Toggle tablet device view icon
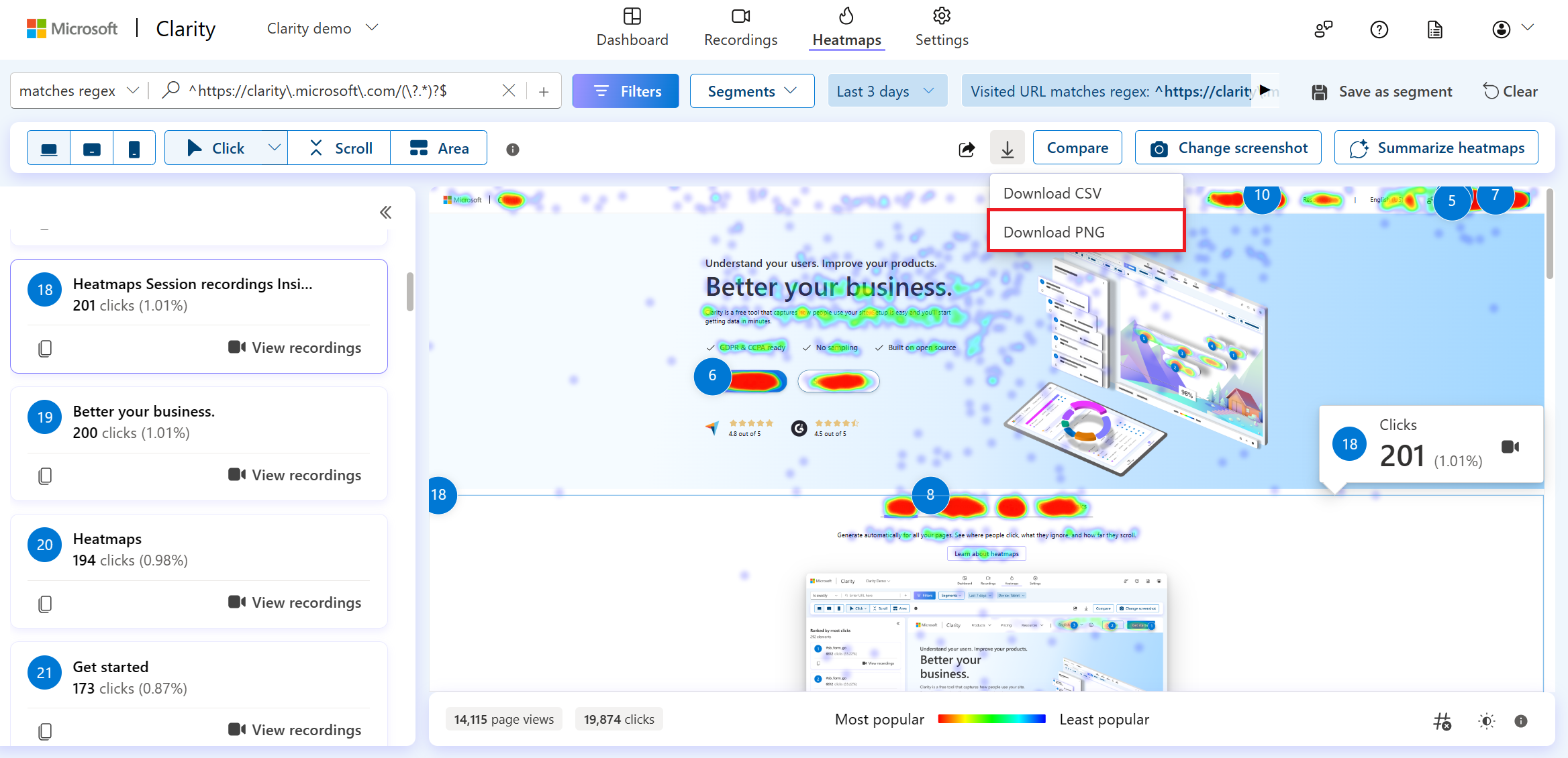This screenshot has width=1568, height=758. 92,148
